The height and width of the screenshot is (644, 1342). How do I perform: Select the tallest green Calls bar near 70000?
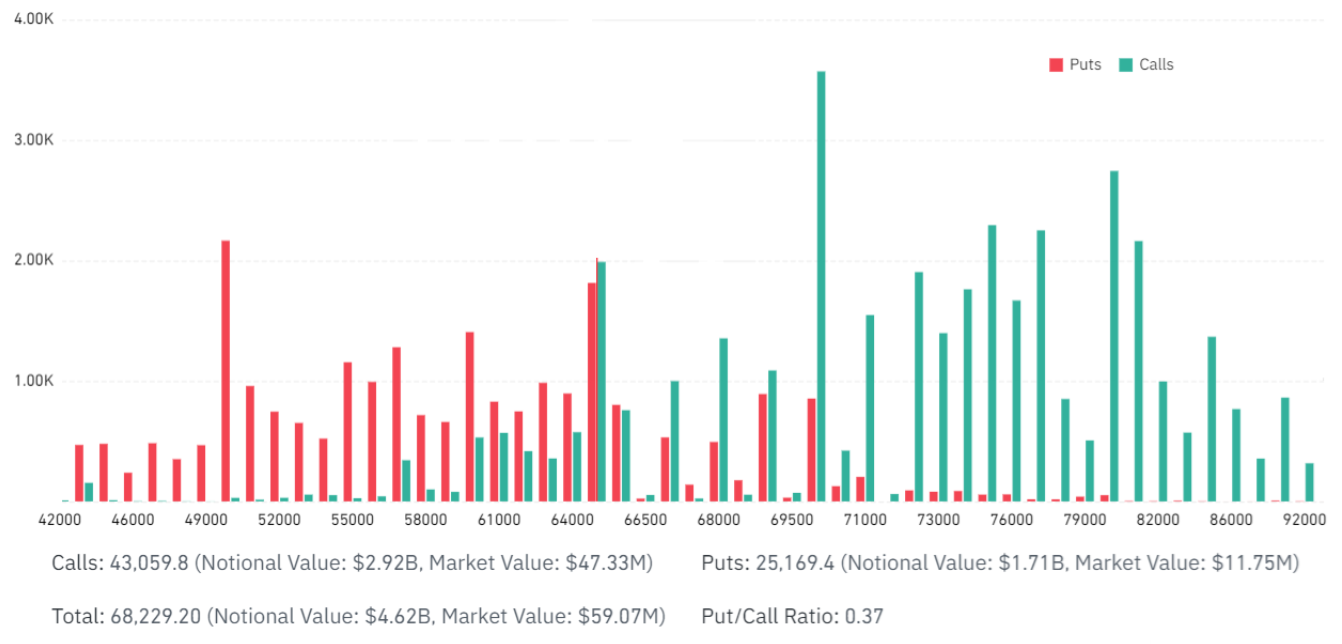pyautogui.click(x=821, y=286)
